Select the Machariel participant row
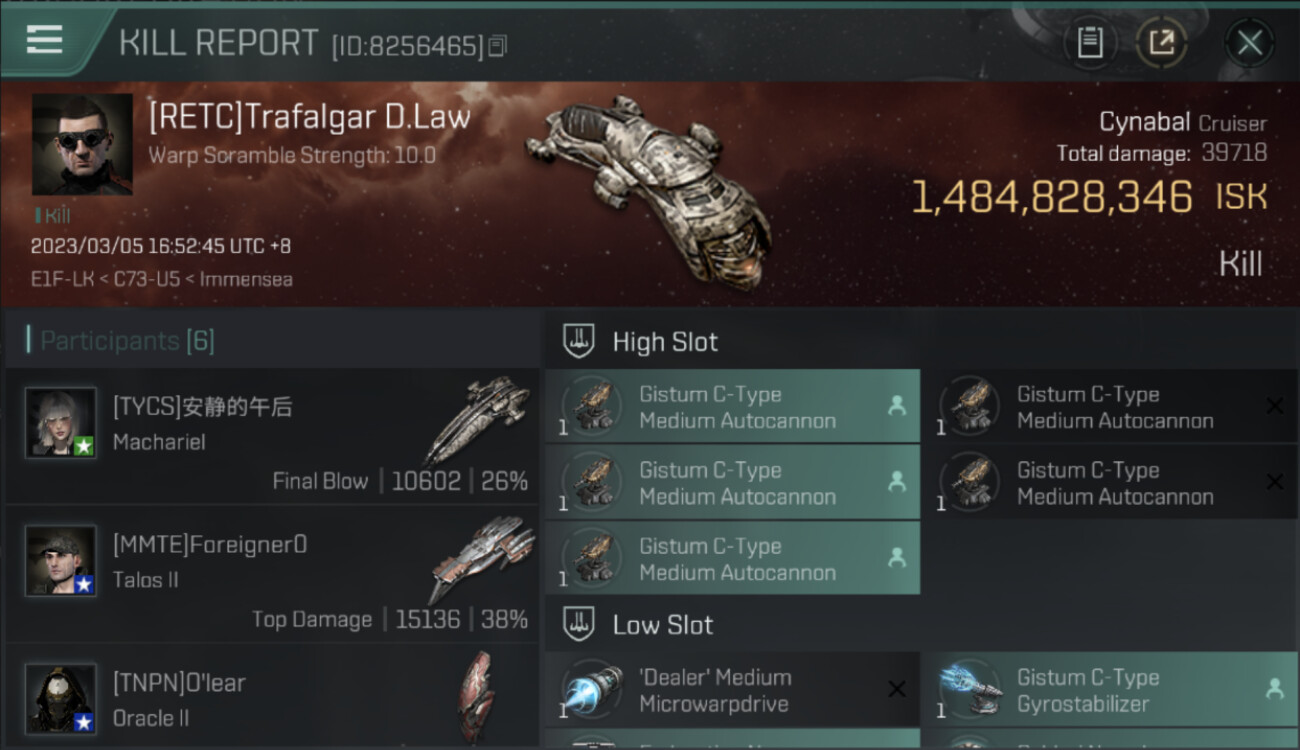The height and width of the screenshot is (750, 1300). 272,435
